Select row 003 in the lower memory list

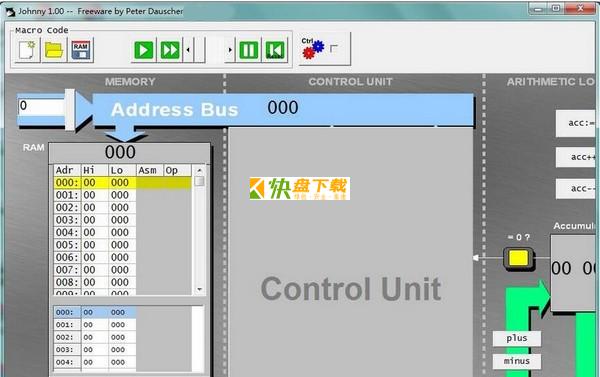click(x=95, y=350)
